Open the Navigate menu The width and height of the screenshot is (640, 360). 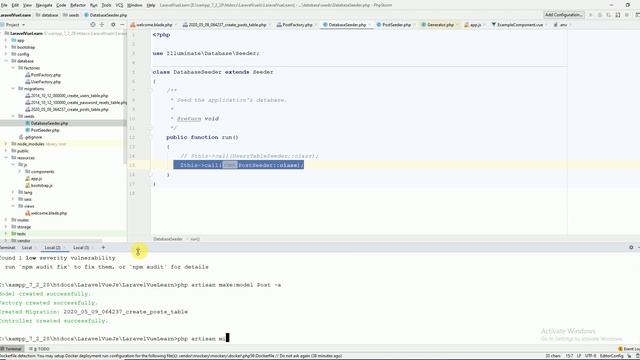coord(44,5)
